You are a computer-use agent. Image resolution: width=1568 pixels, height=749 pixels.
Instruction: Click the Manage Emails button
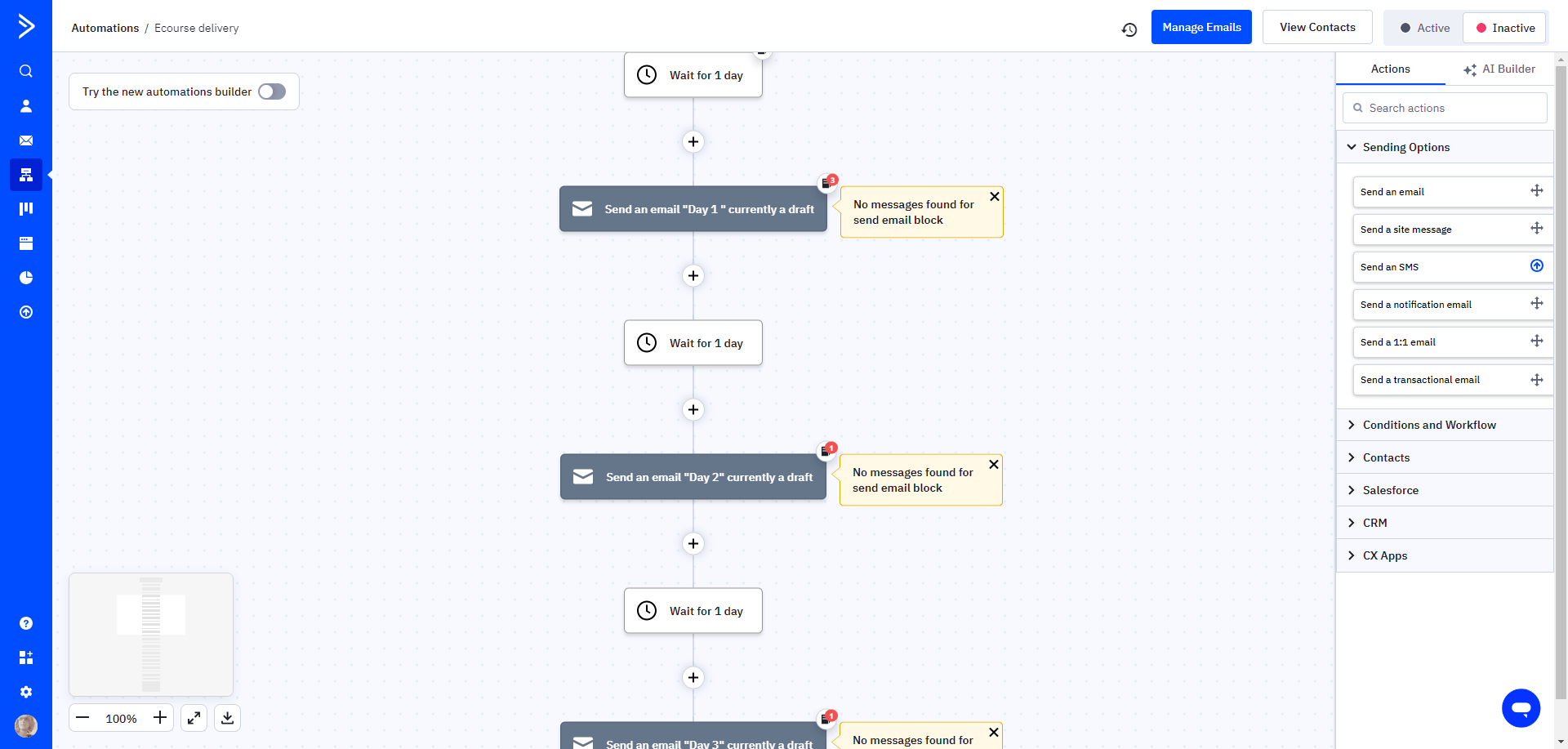pyautogui.click(x=1200, y=26)
